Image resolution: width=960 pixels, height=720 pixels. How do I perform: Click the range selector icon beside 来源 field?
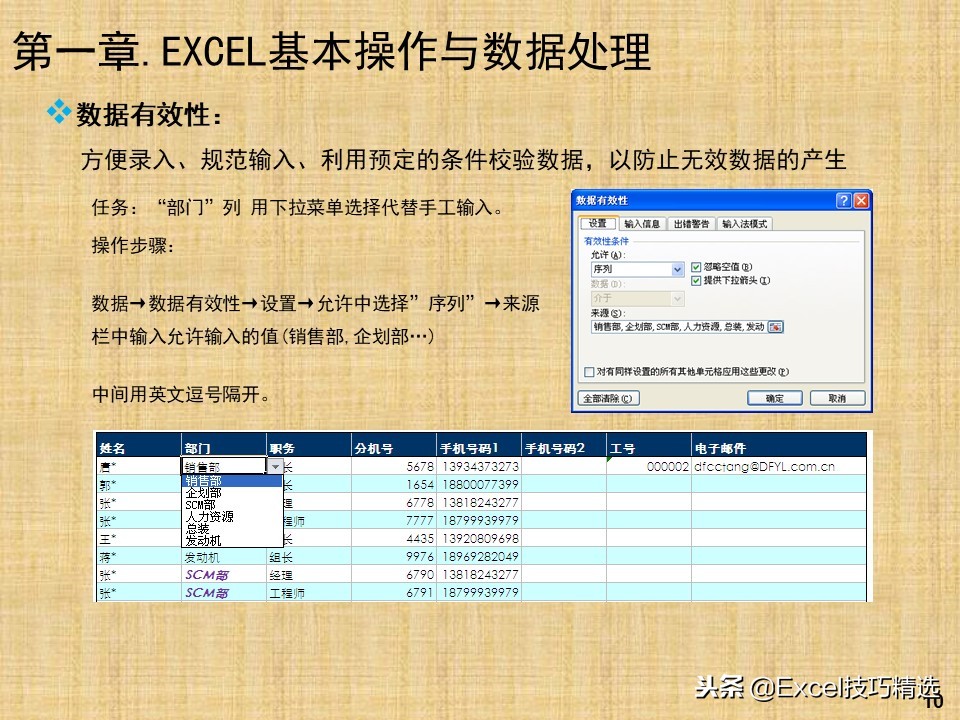point(778,326)
